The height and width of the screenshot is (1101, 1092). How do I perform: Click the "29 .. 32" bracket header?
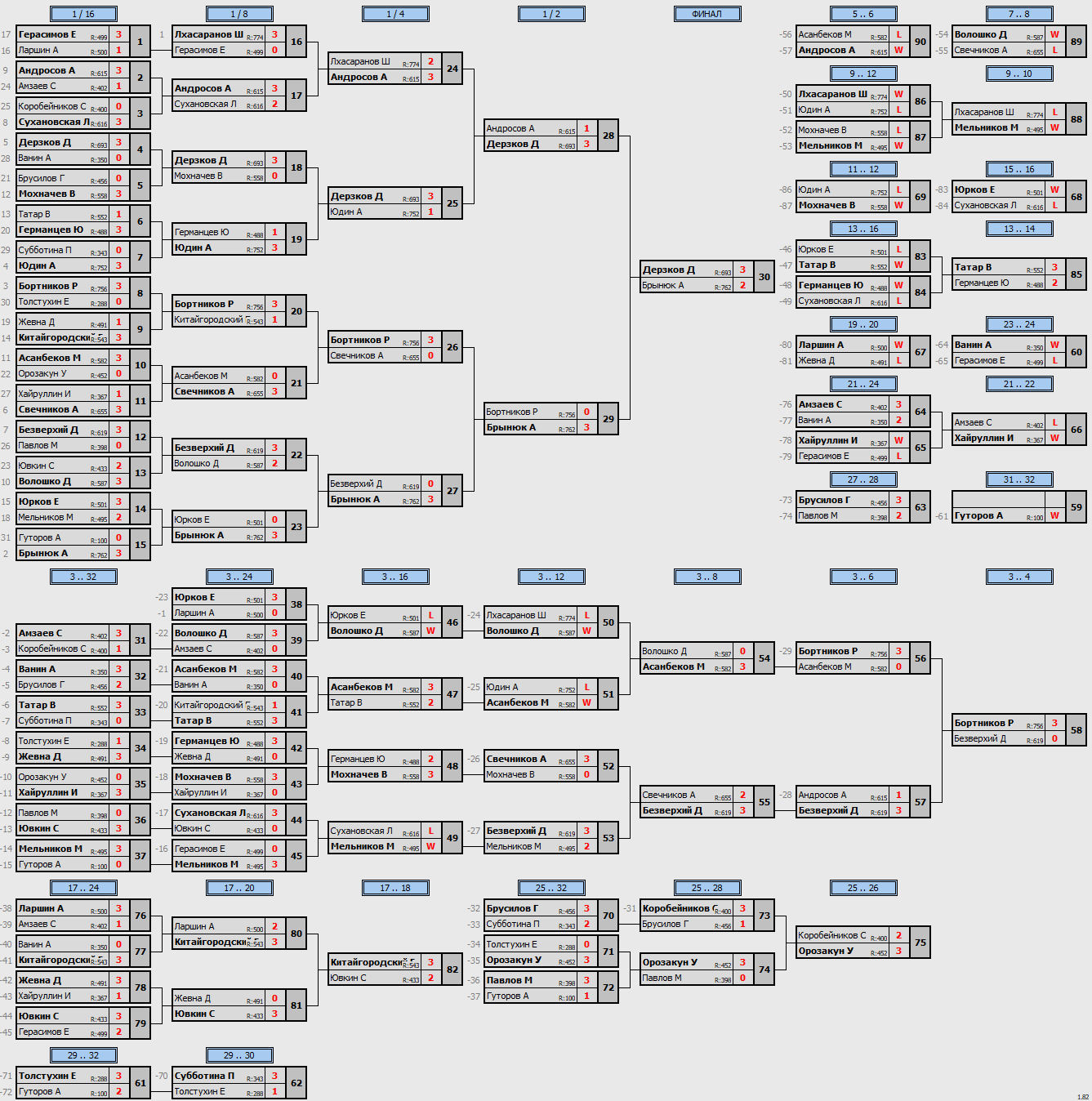tap(83, 1055)
